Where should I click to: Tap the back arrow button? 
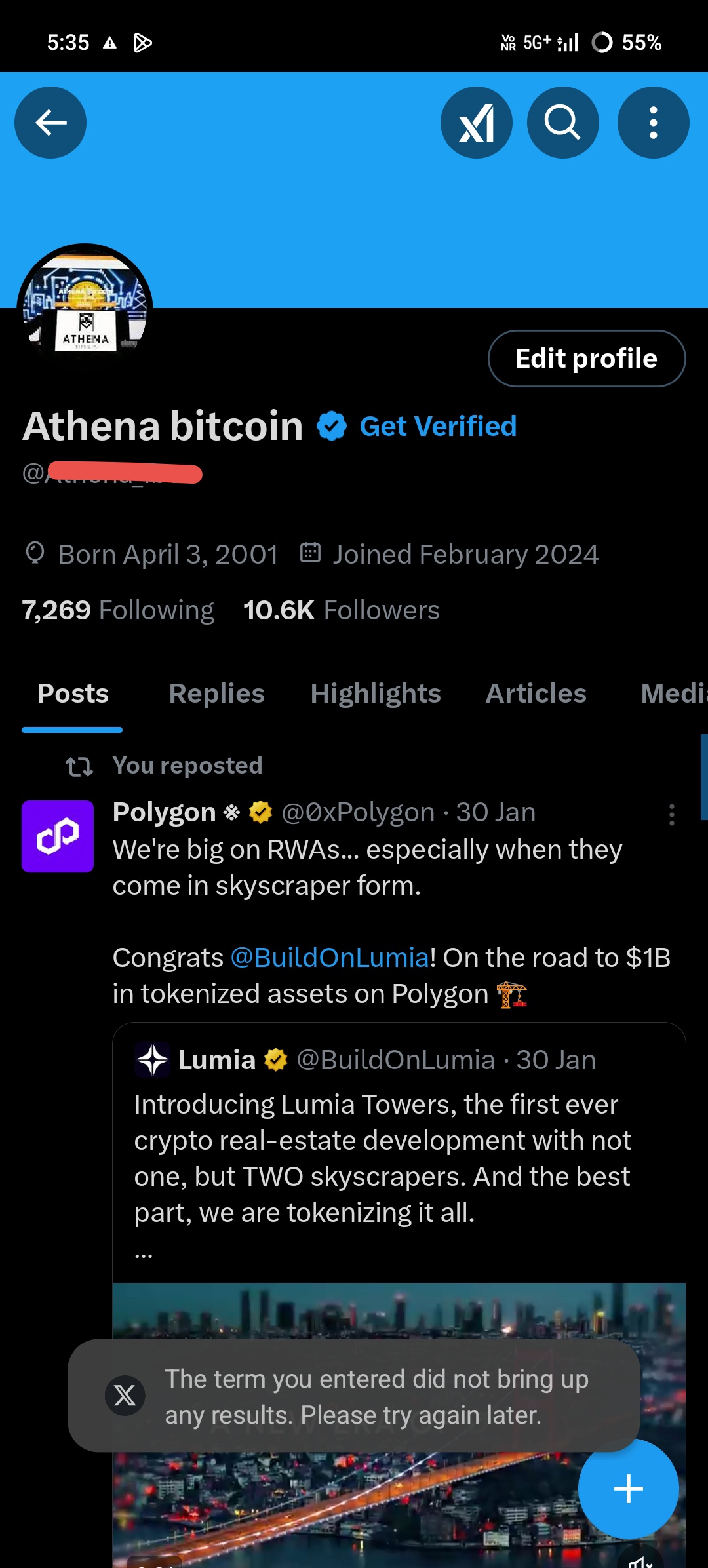coord(50,123)
